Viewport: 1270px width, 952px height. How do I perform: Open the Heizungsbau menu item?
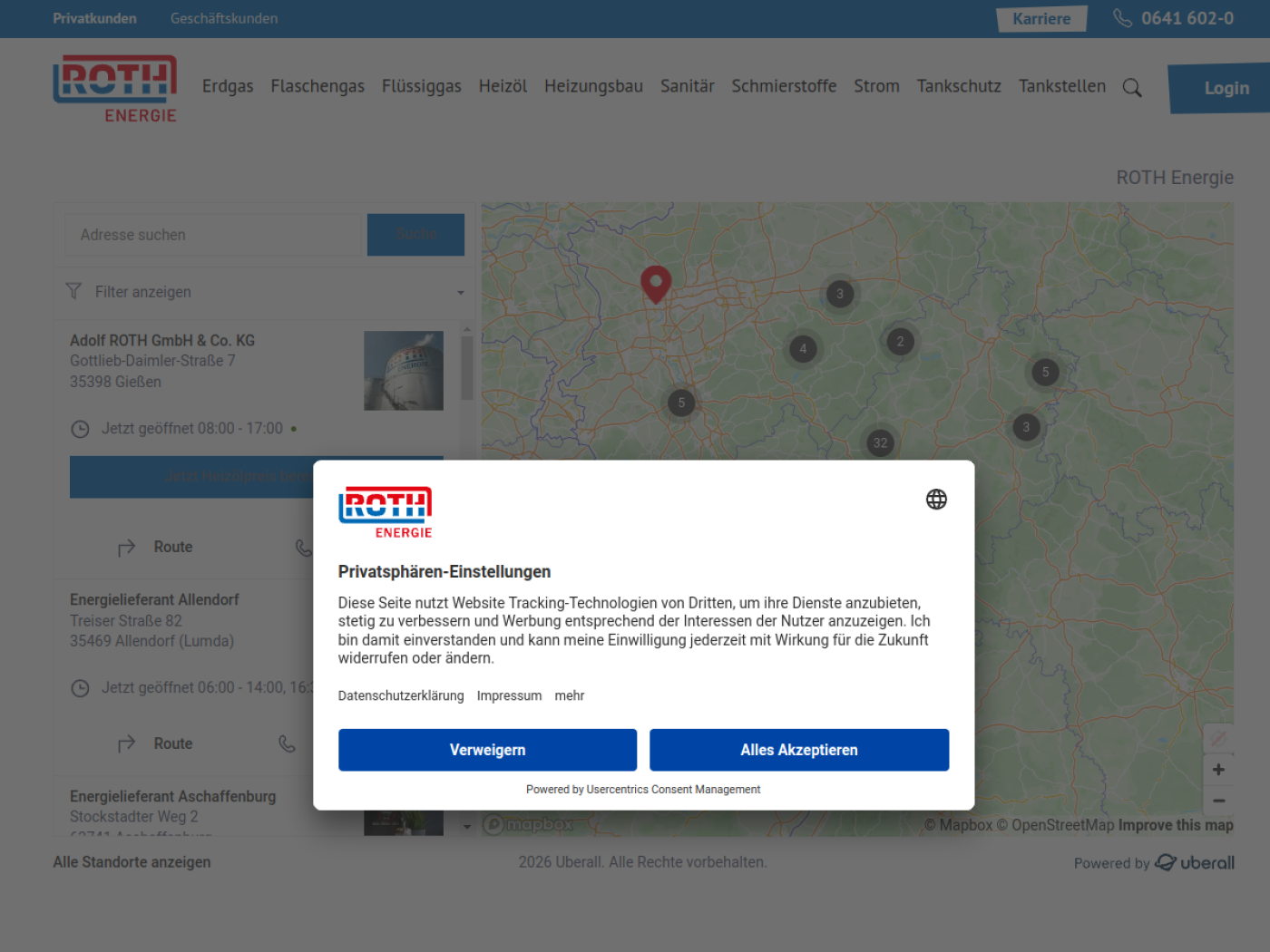[x=593, y=86]
